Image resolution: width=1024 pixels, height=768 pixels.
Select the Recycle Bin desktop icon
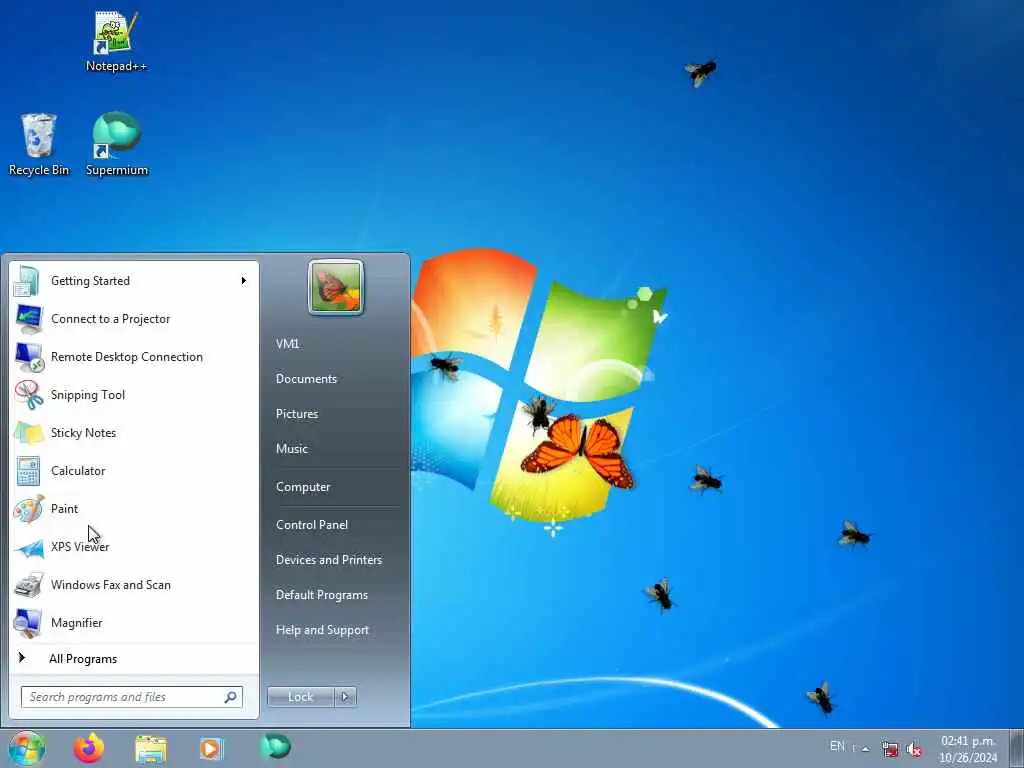(39, 144)
